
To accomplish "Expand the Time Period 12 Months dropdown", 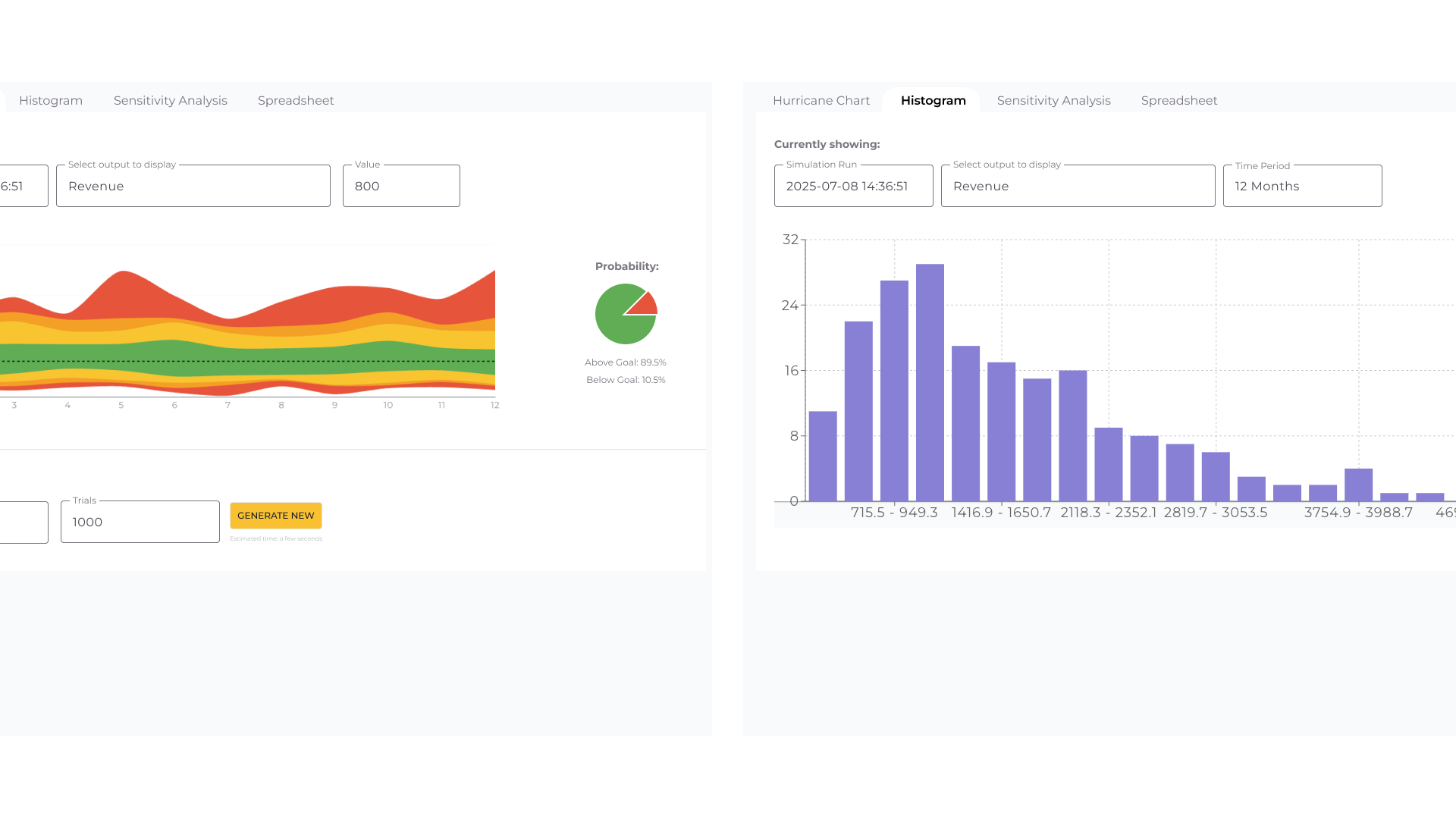I will click(x=1301, y=186).
